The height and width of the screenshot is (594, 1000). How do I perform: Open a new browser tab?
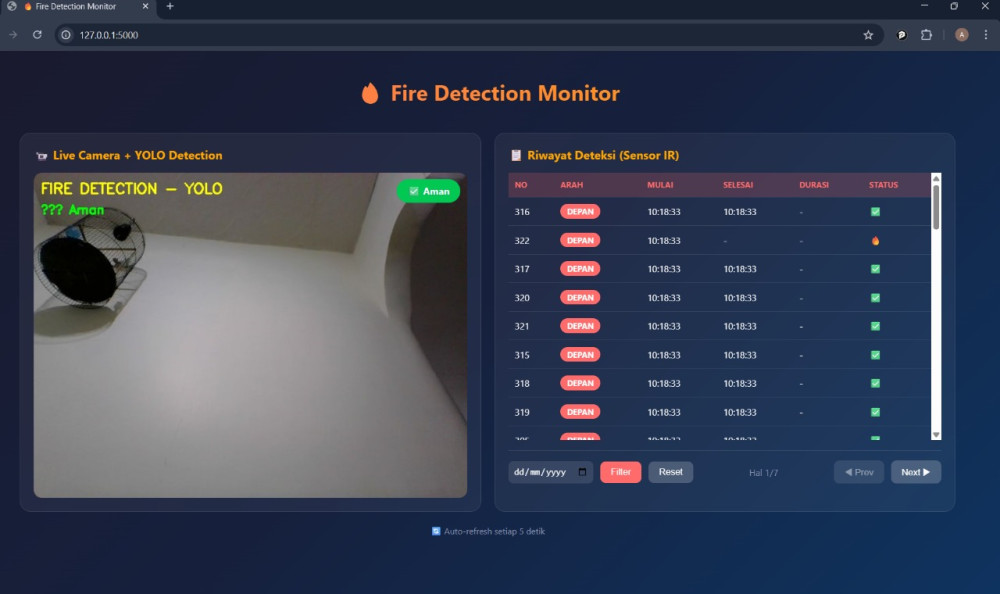pos(170,7)
